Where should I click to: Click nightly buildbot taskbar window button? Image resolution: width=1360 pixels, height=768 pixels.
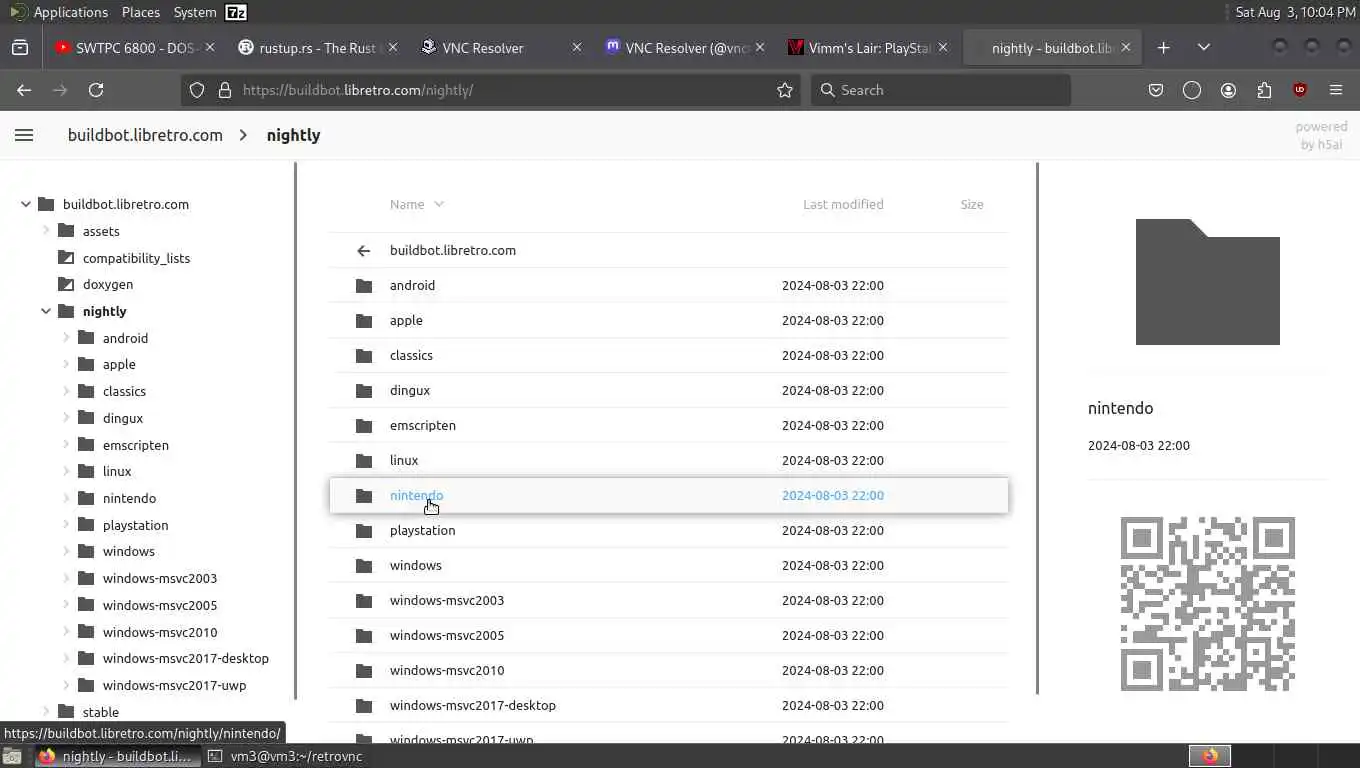coord(117,756)
